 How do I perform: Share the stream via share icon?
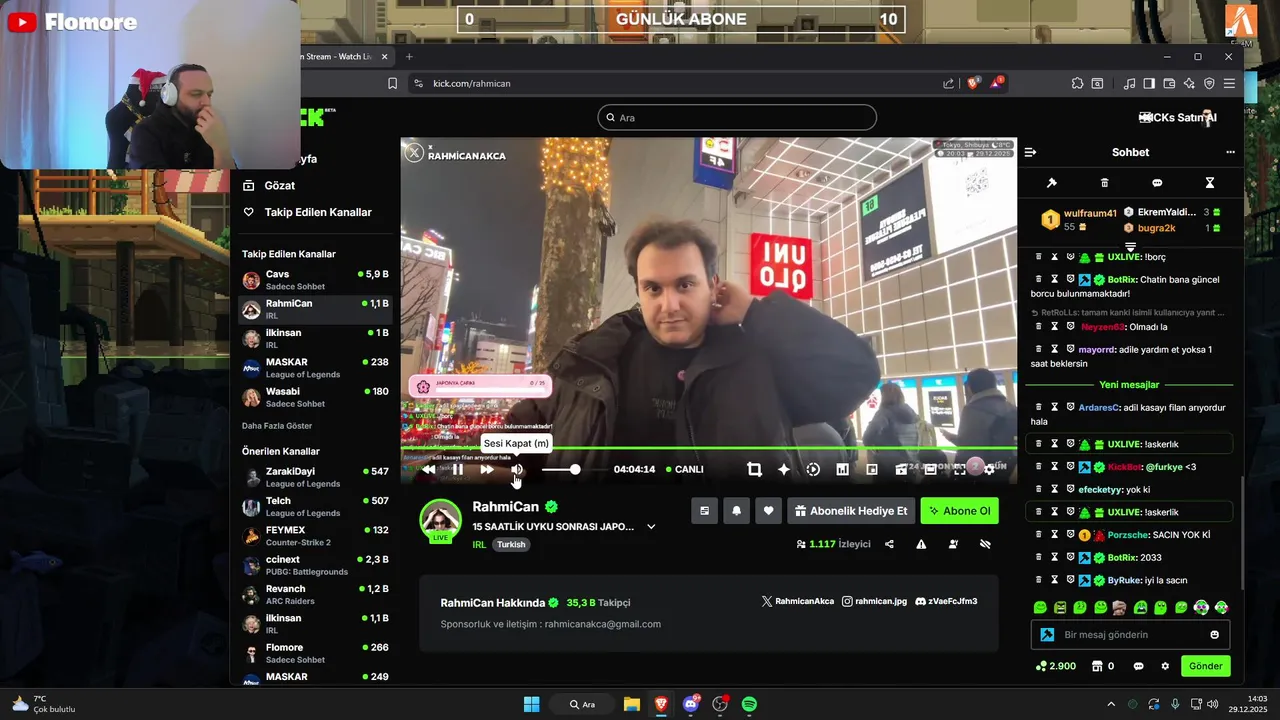pyautogui.click(x=889, y=544)
